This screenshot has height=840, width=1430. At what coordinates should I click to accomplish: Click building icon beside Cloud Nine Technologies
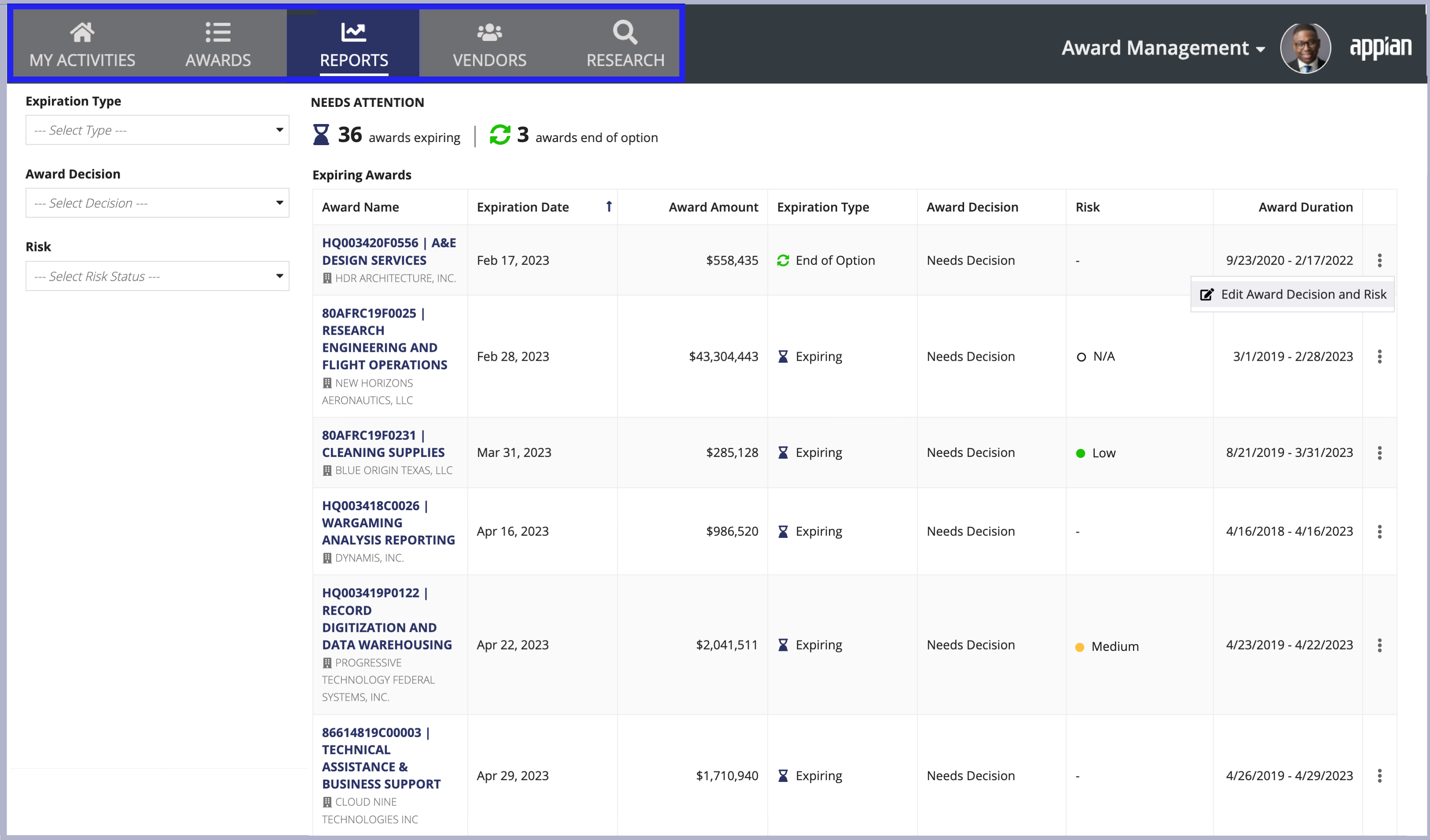tap(327, 802)
